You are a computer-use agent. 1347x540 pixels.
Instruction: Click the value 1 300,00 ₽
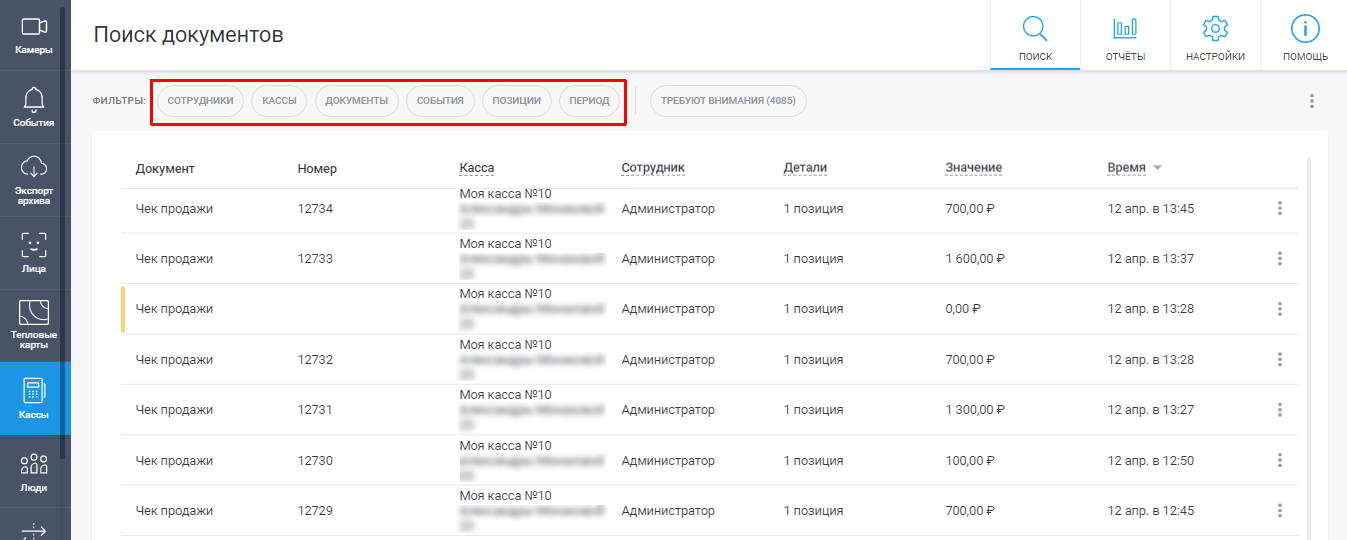tap(975, 410)
